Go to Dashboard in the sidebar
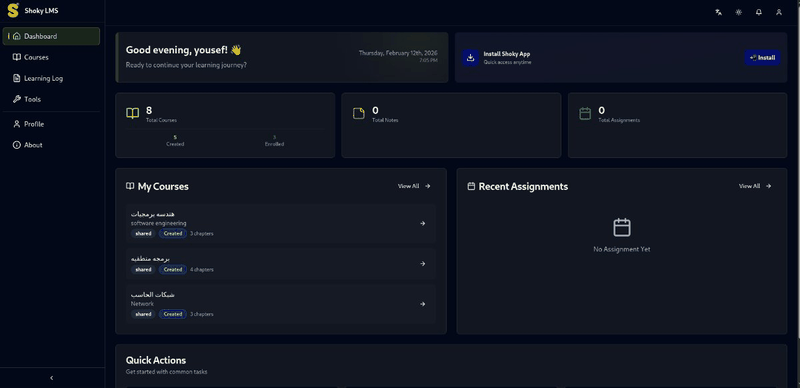 51,36
